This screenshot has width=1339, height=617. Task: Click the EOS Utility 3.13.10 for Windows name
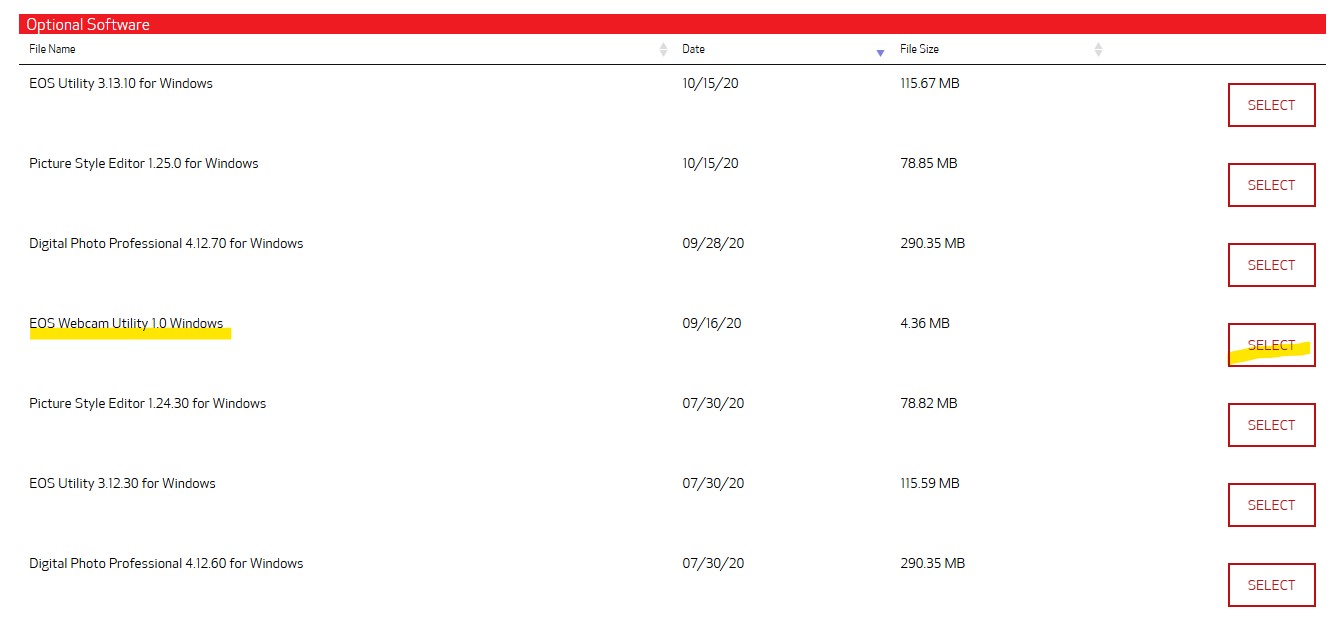[x=121, y=83]
